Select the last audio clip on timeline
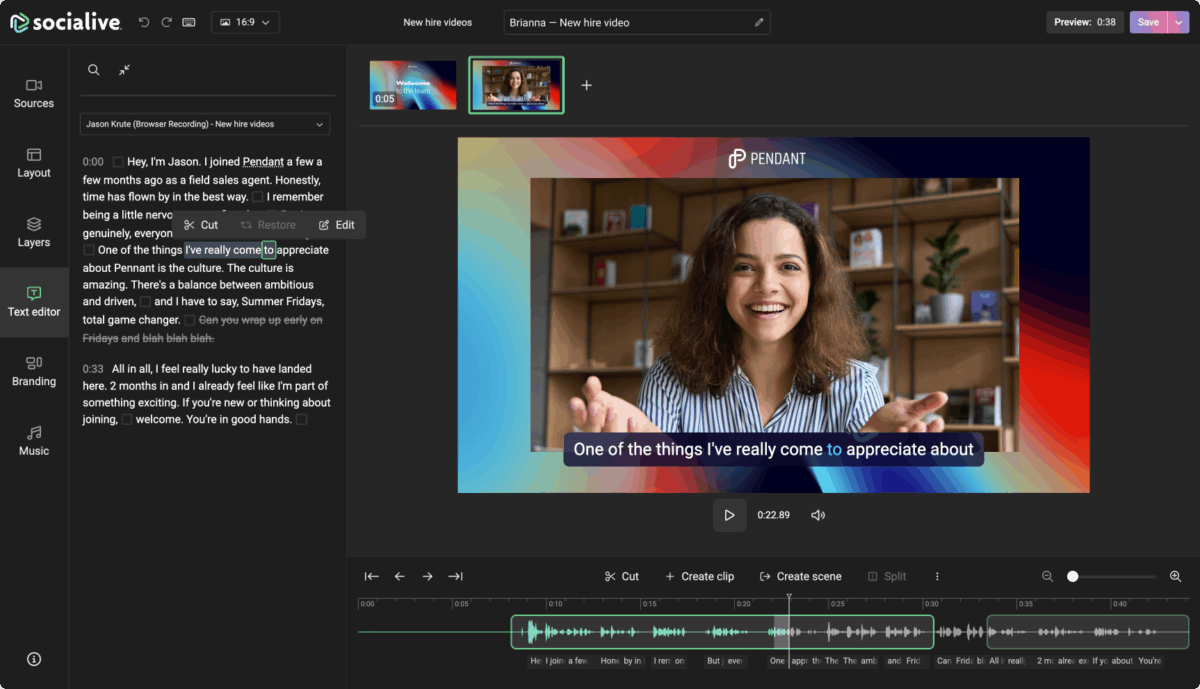 pyautogui.click(x=1088, y=632)
